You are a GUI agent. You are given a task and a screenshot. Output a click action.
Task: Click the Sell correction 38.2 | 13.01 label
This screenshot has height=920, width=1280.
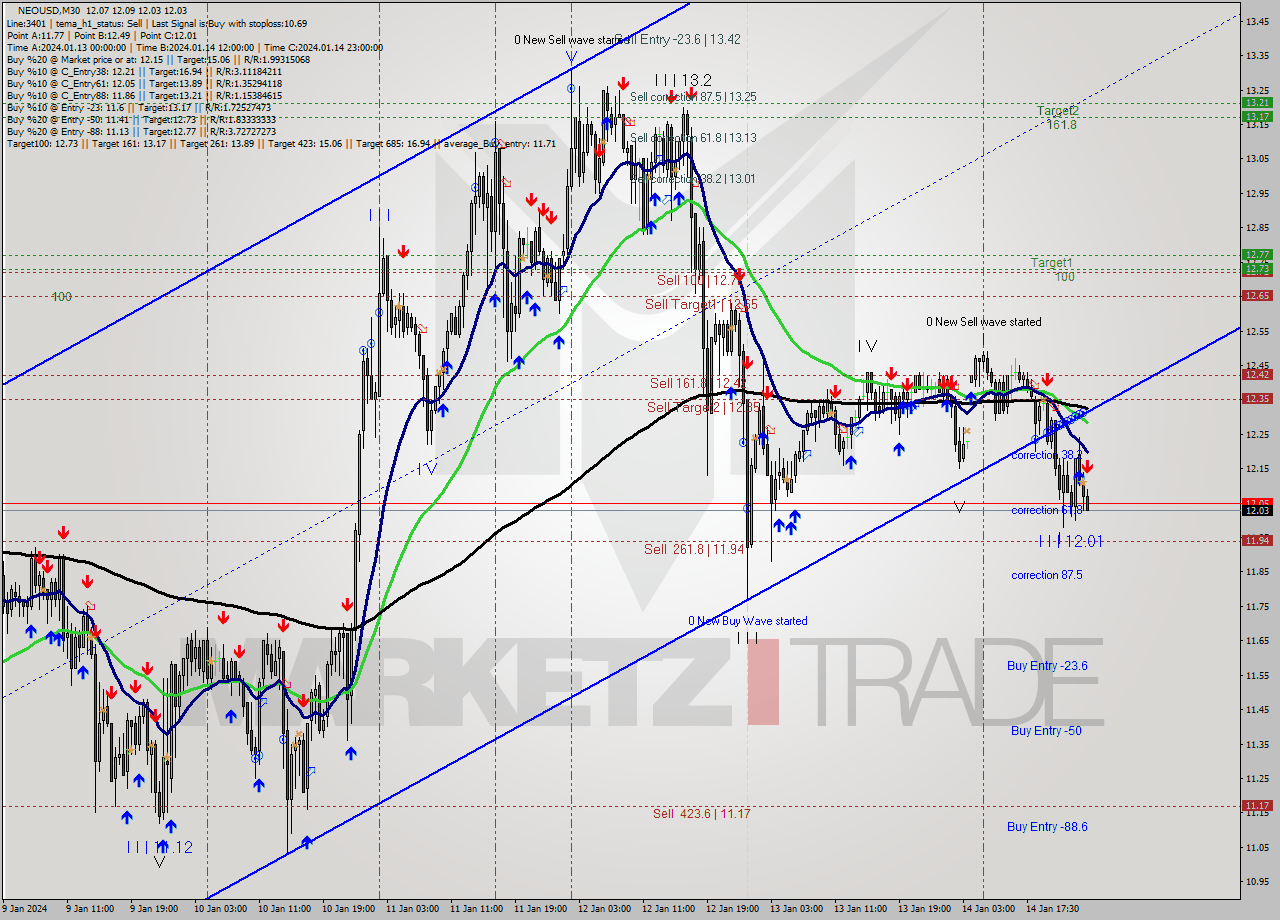tap(693, 179)
